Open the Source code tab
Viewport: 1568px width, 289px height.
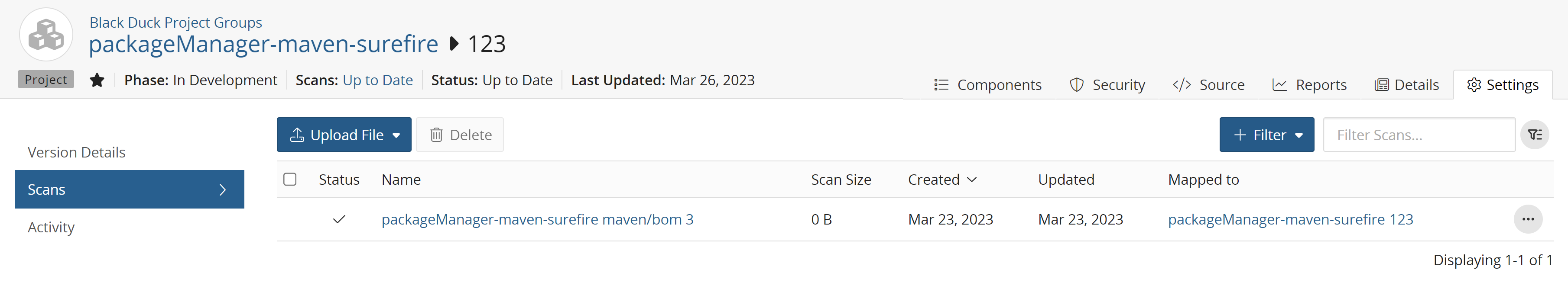pos(1208,85)
